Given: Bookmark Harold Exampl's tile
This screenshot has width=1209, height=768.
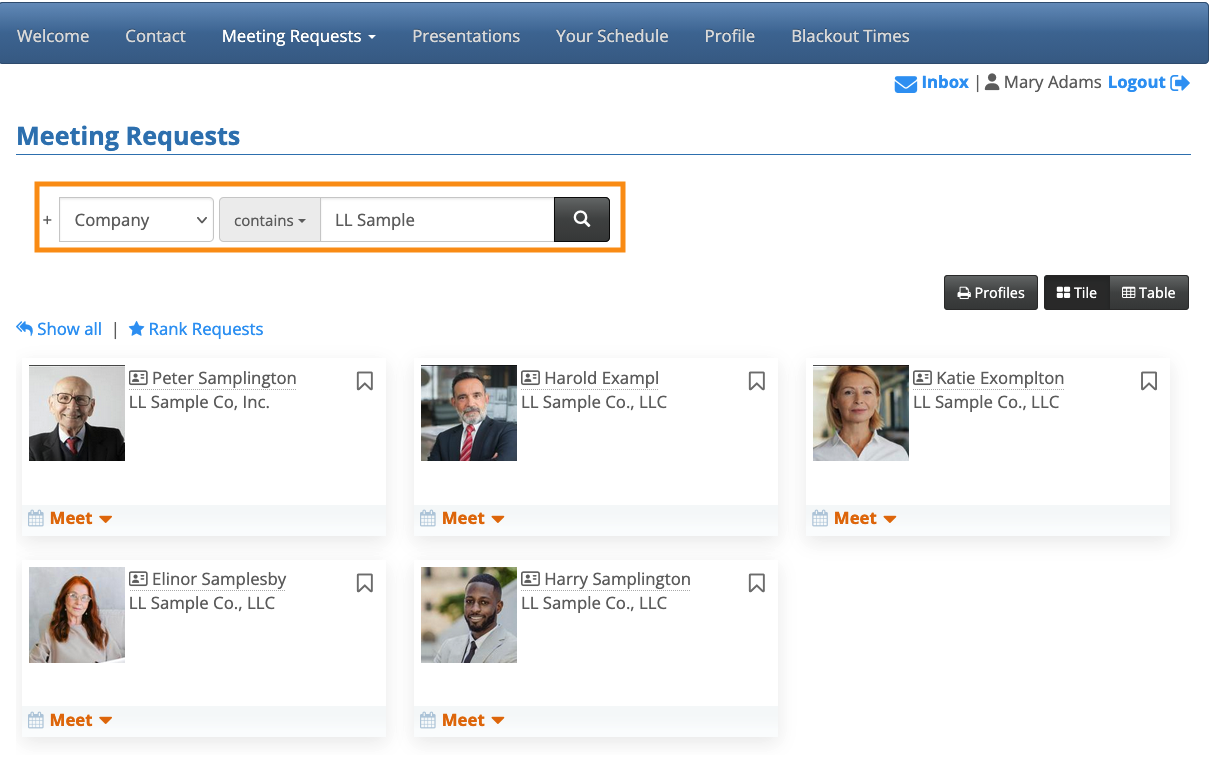Looking at the screenshot, I should 757,381.
